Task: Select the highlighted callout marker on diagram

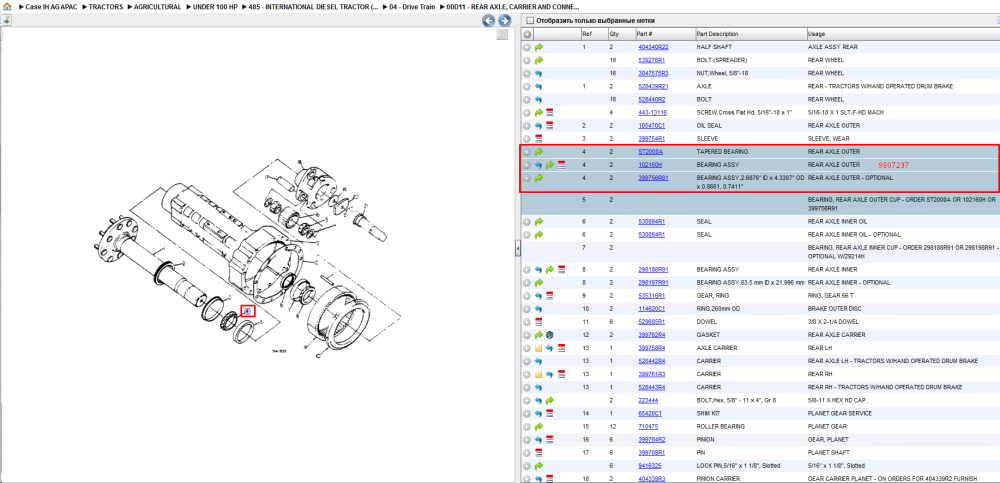Action: pos(247,311)
